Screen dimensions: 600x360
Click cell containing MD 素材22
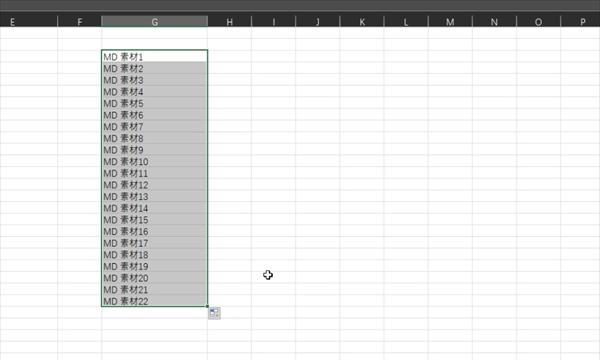point(155,301)
